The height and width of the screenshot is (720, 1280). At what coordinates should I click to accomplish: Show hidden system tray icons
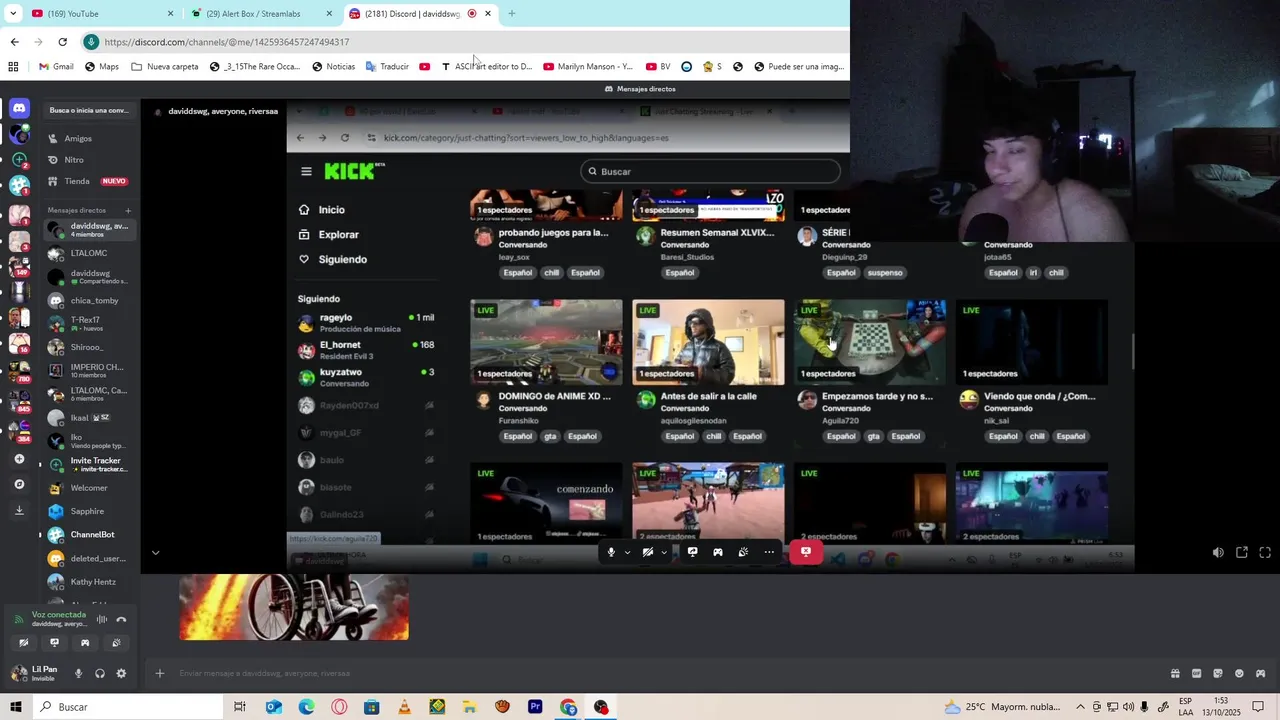click(1080, 707)
